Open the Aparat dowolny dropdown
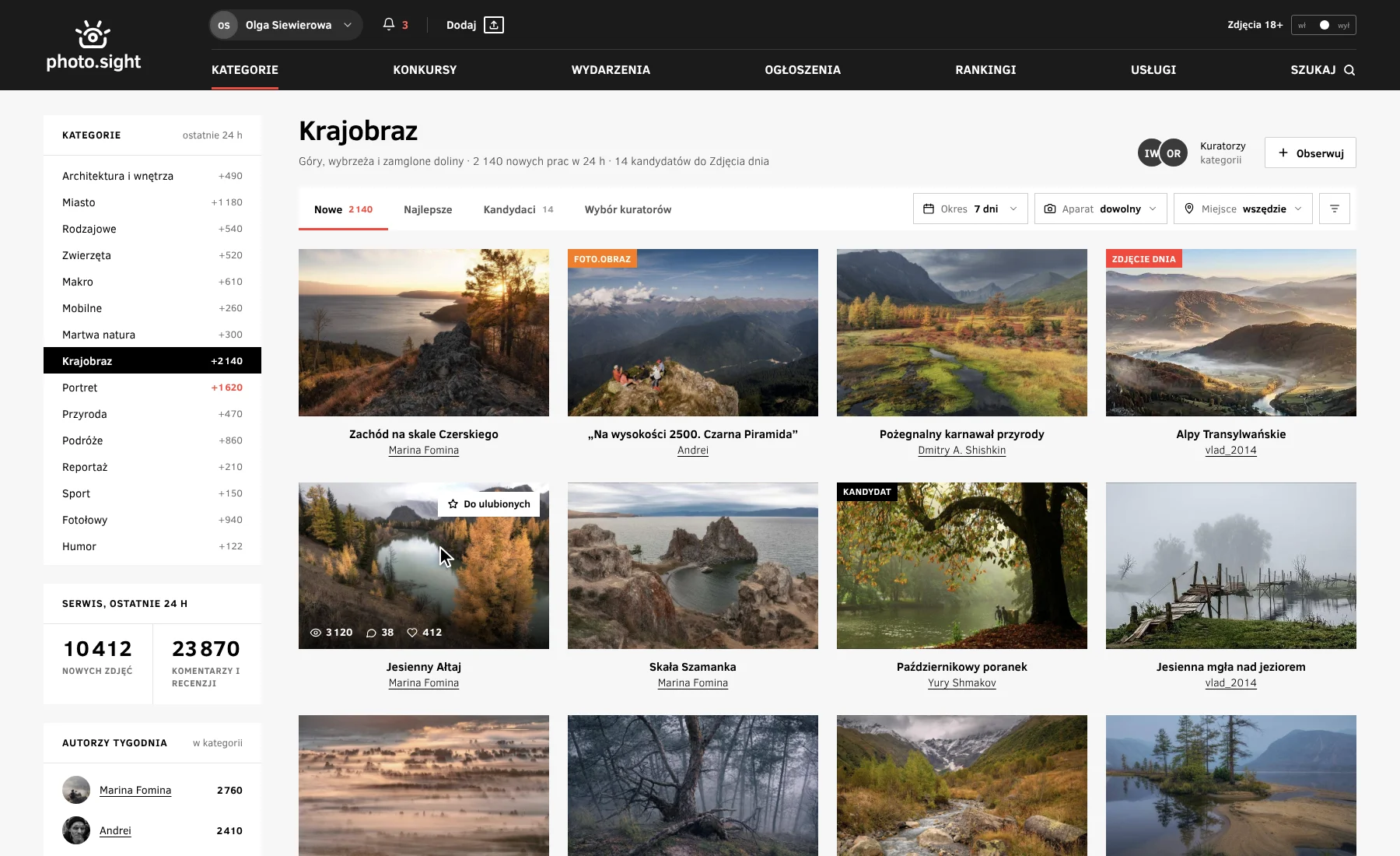The image size is (1400, 856). 1101,209
